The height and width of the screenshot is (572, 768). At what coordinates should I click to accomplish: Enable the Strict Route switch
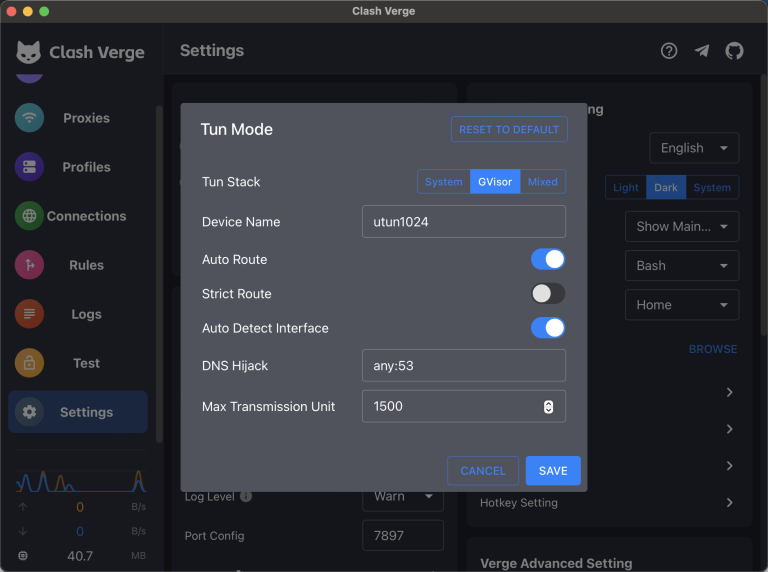(548, 293)
